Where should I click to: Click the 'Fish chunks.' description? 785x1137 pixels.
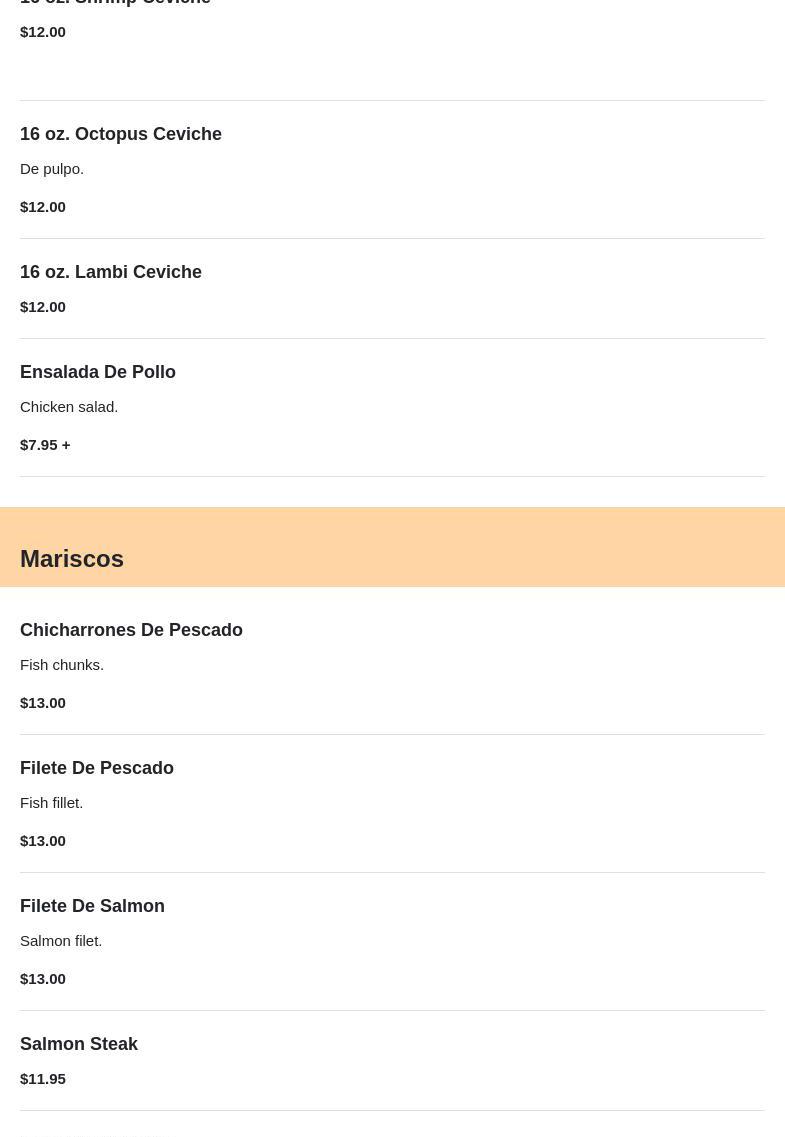click(62, 664)
